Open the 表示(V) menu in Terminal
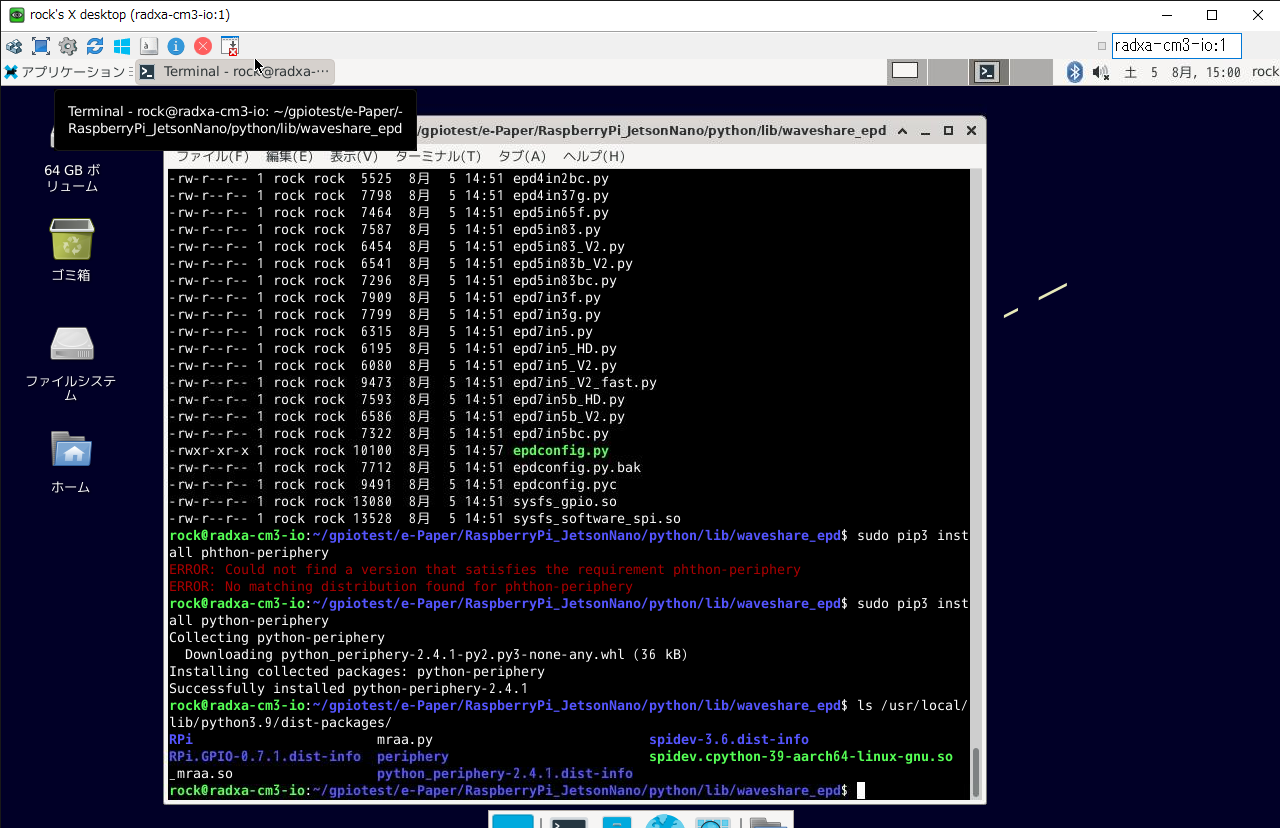 354,156
